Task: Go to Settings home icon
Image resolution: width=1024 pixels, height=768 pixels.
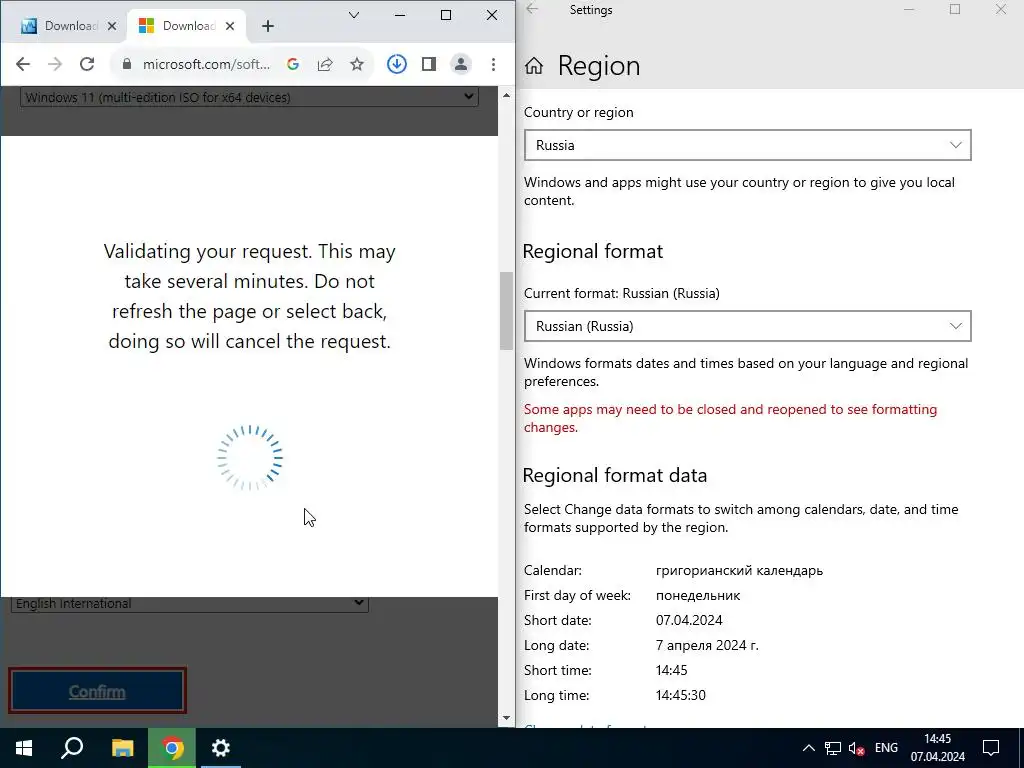Action: click(534, 65)
